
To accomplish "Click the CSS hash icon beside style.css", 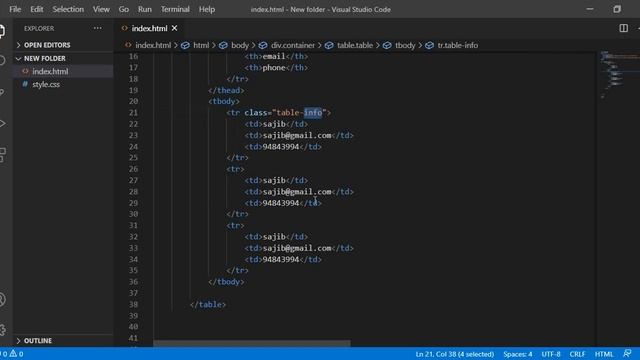I will [25, 84].
